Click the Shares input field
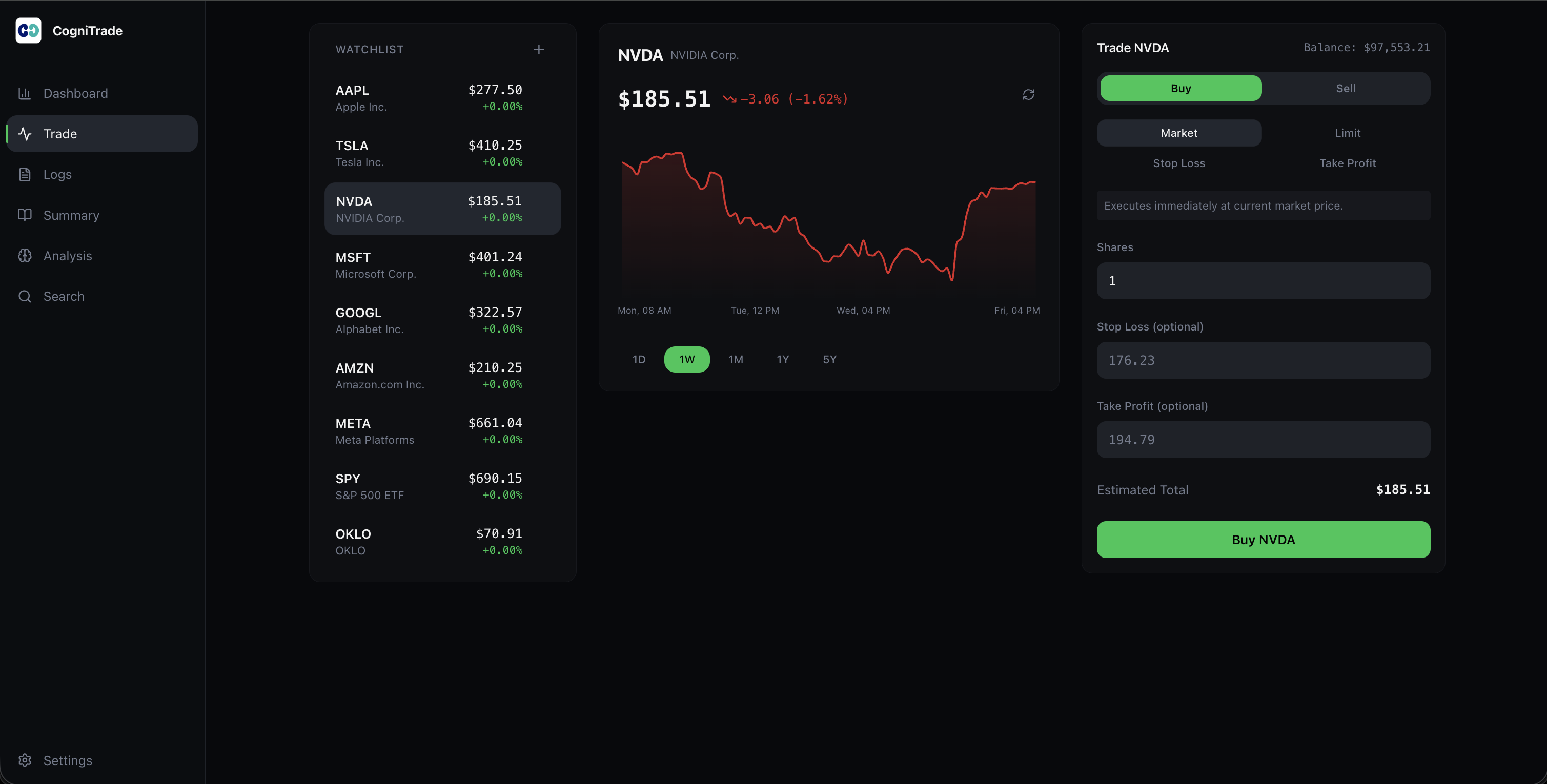 (x=1263, y=281)
